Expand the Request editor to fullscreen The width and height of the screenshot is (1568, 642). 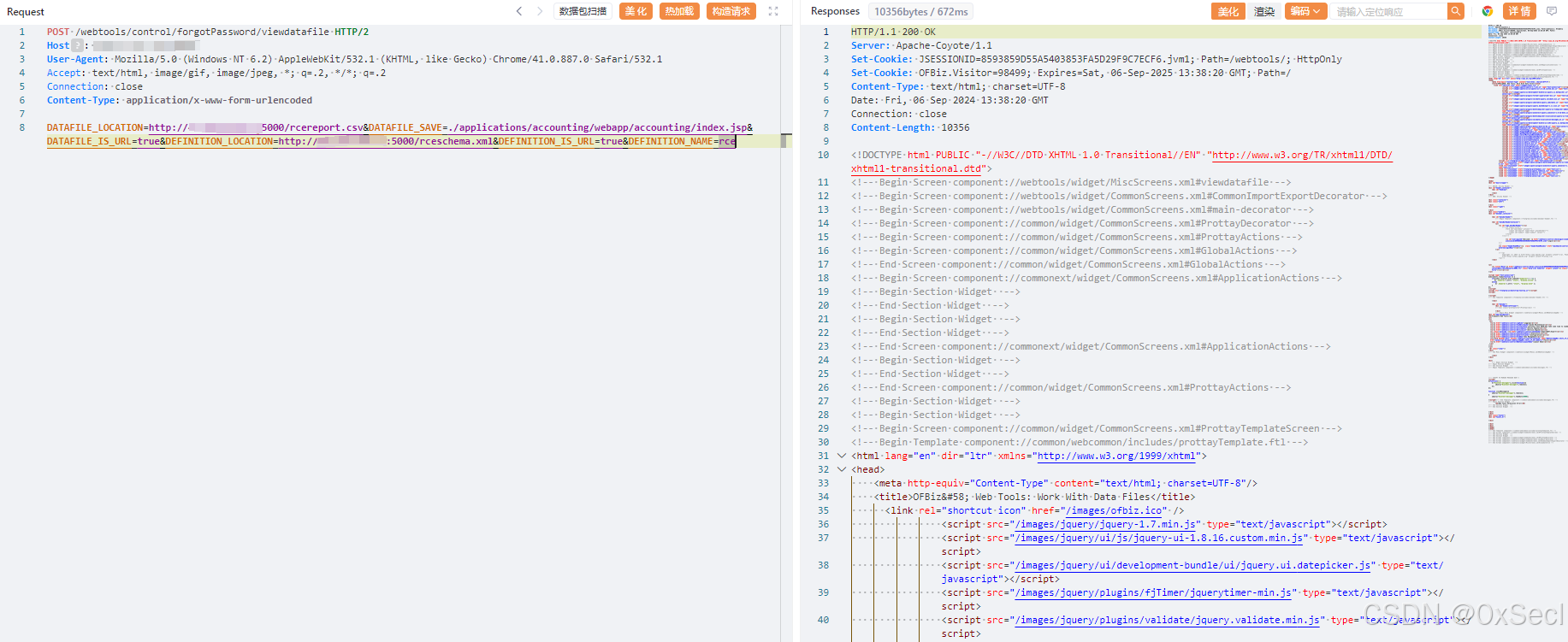tap(773, 11)
